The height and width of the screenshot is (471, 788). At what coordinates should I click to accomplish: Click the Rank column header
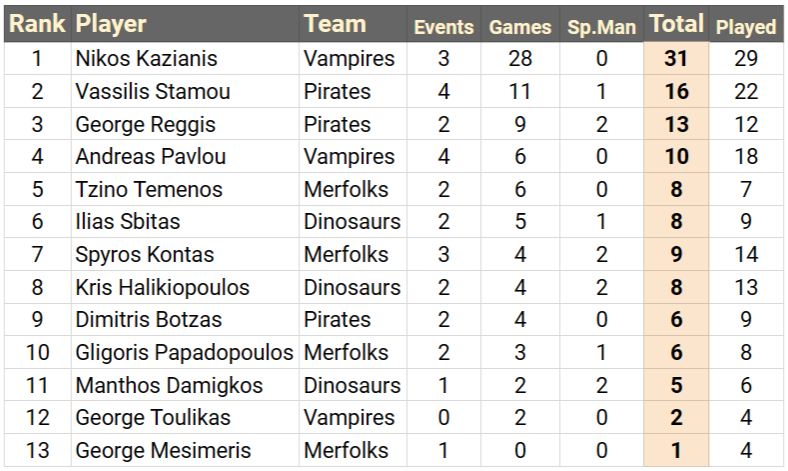click(37, 25)
